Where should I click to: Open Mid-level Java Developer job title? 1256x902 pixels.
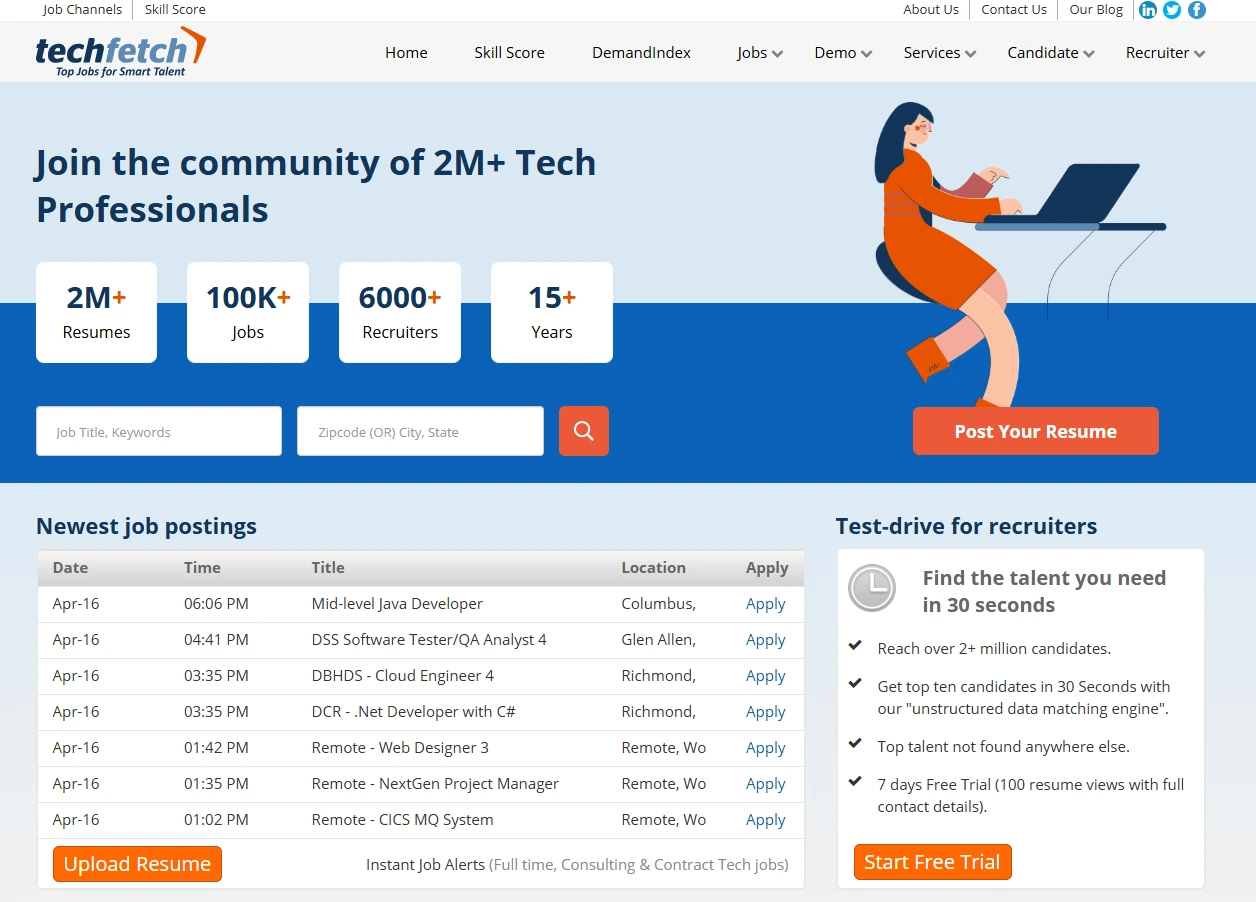tap(397, 604)
